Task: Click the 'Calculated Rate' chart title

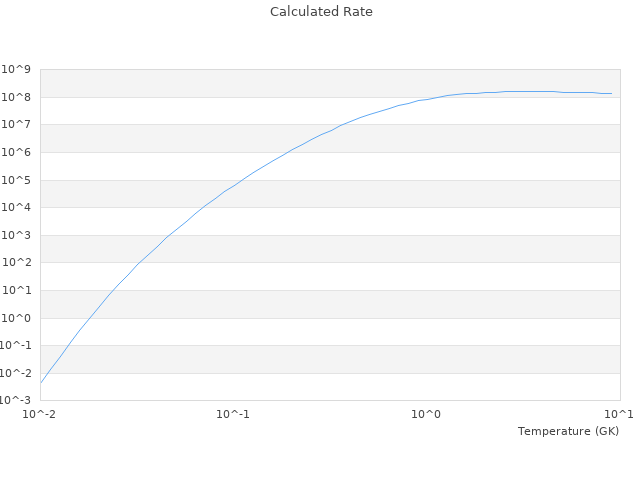Action: click(320, 12)
